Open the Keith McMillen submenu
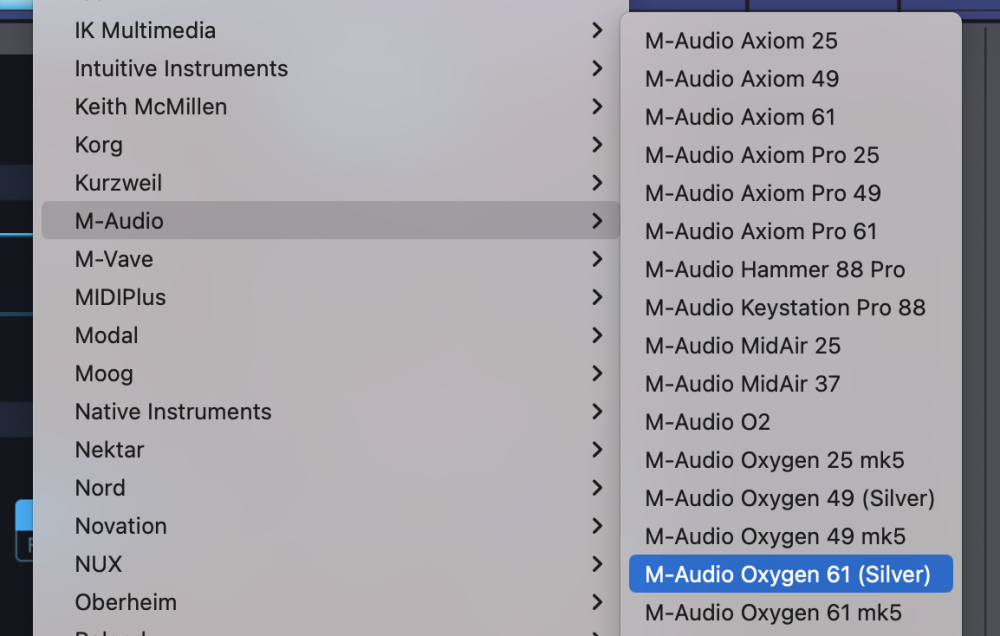Screen dimensions: 1000x636 point(151,107)
